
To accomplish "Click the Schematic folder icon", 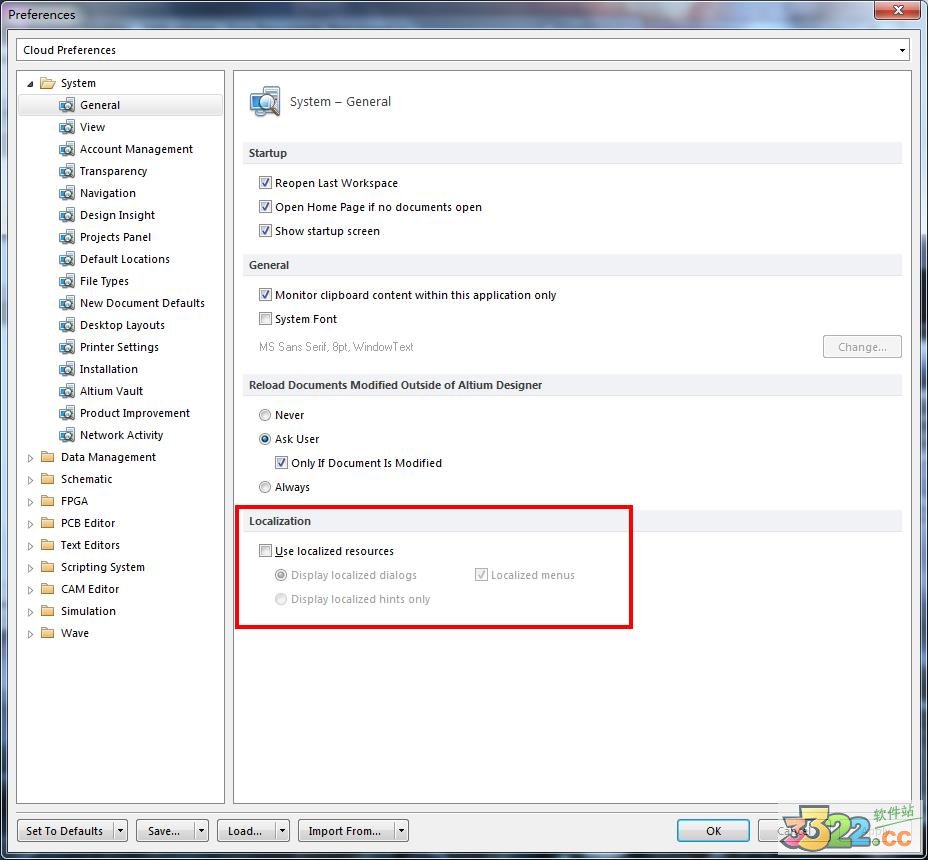I will point(47,479).
